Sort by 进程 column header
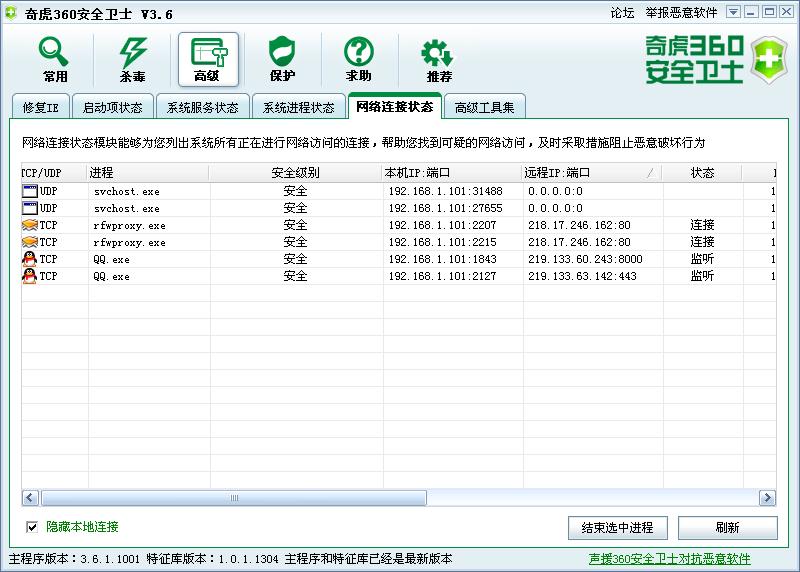The image size is (800, 572). [x=148, y=173]
